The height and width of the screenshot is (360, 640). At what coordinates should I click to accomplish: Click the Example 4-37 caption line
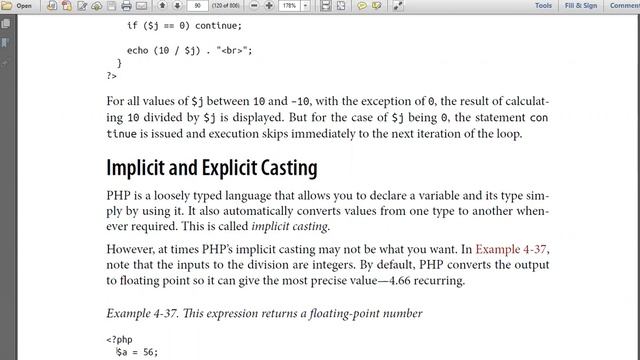pos(264,313)
